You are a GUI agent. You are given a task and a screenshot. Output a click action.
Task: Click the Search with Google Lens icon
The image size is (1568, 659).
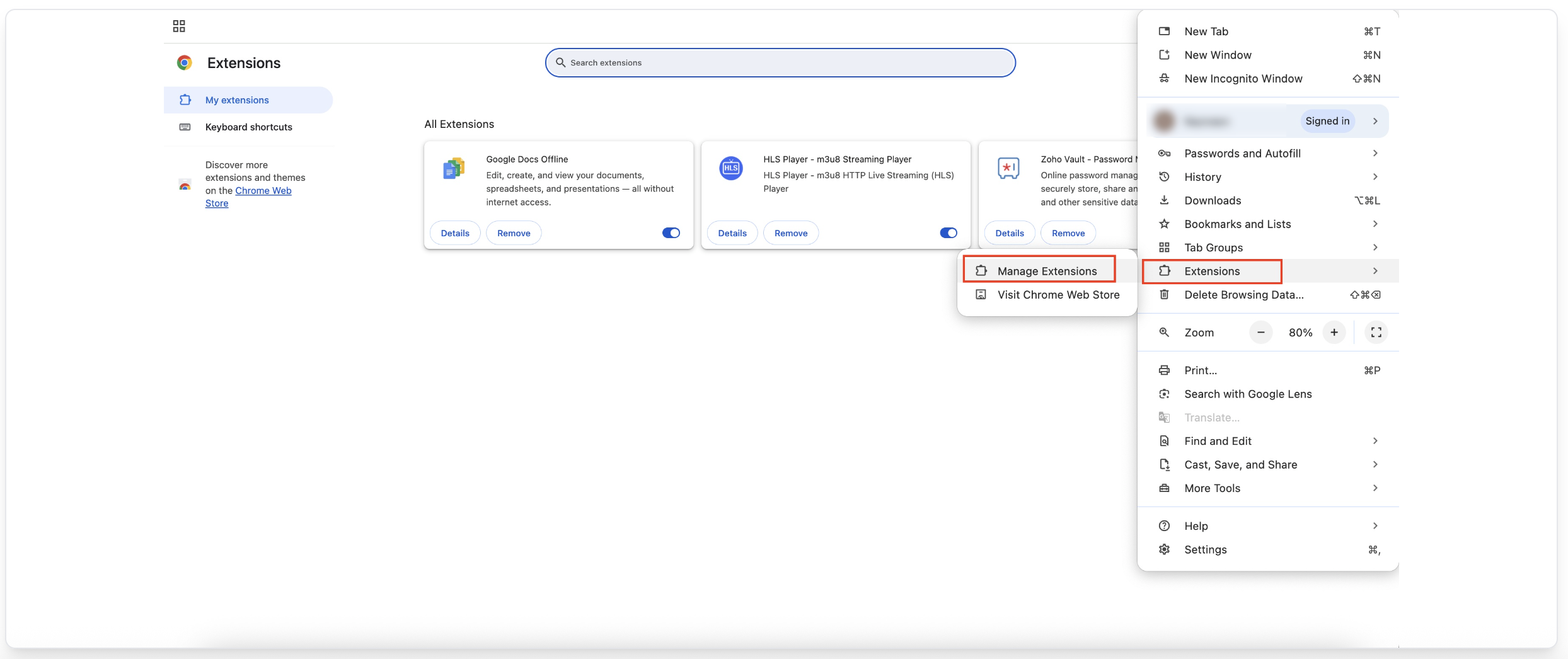pos(1164,394)
